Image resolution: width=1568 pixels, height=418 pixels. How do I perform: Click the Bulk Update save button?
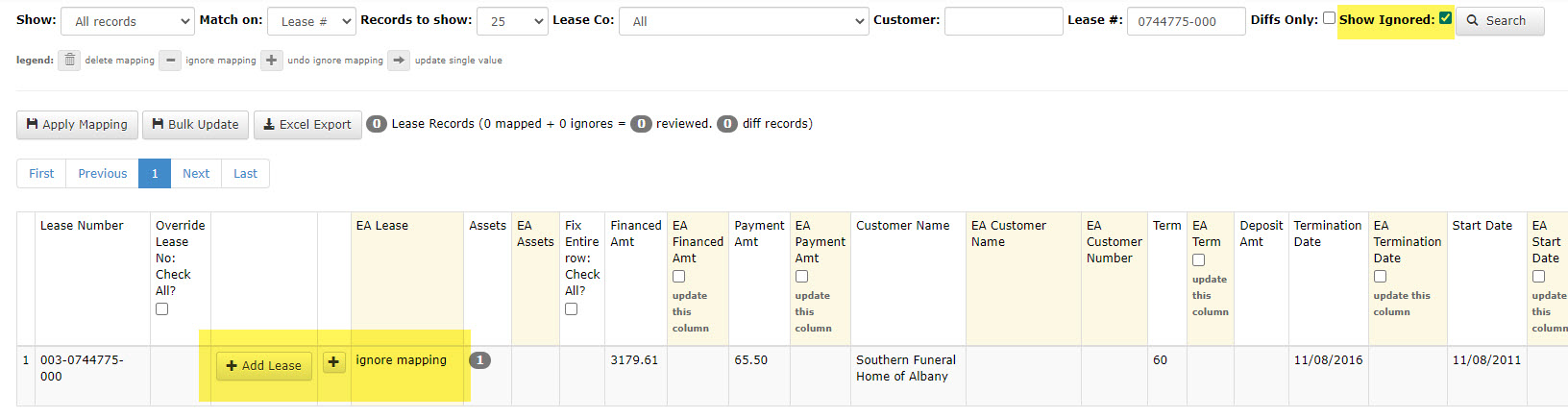coord(196,125)
